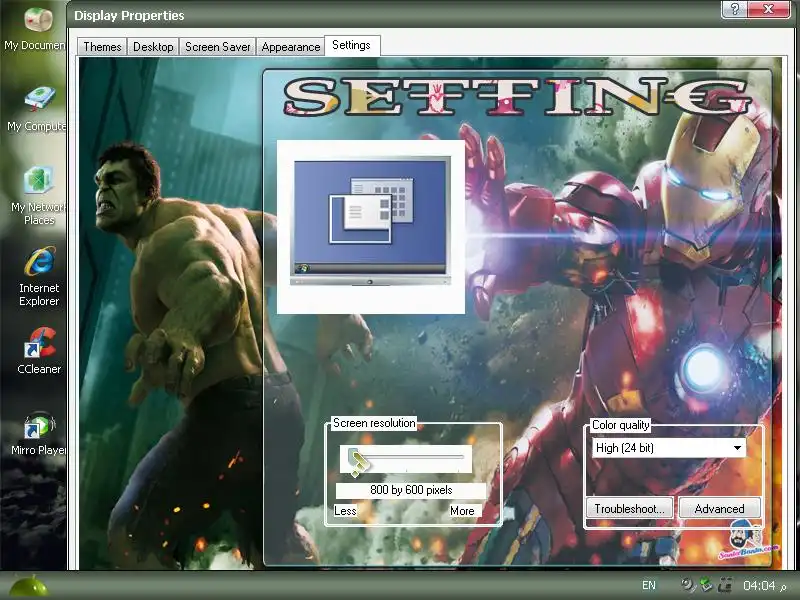
Task: Switch to the Appearance tab
Action: pyautogui.click(x=291, y=47)
